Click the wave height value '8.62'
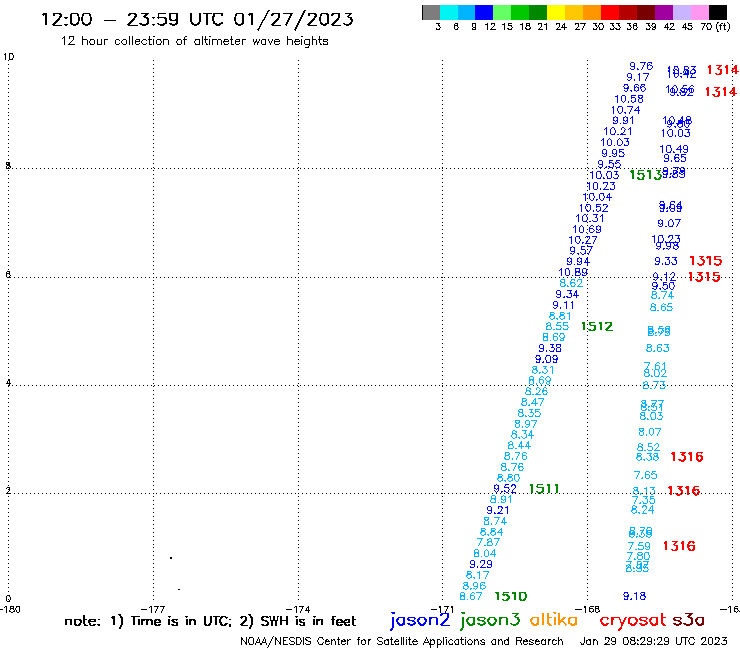The image size is (740, 650). (571, 283)
